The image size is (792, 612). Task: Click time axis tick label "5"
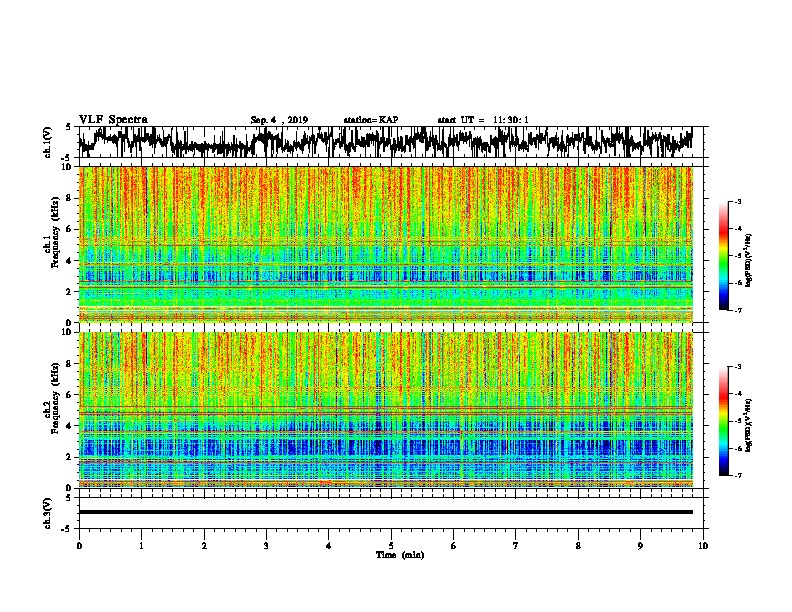pyautogui.click(x=391, y=546)
